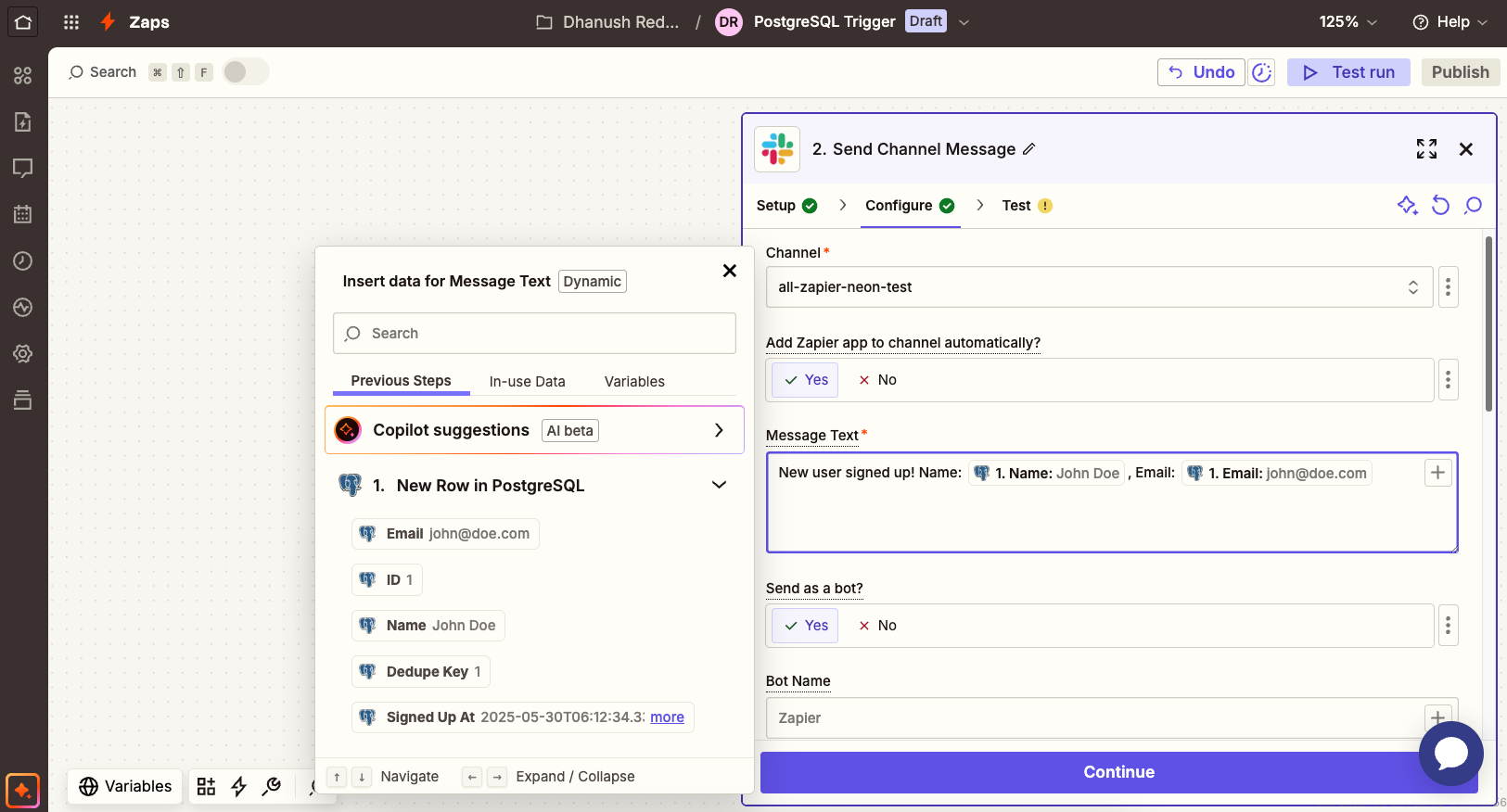Screen dimensions: 1507x812
Task: Click the right panel vertical scrollbar
Action: coord(1488,324)
